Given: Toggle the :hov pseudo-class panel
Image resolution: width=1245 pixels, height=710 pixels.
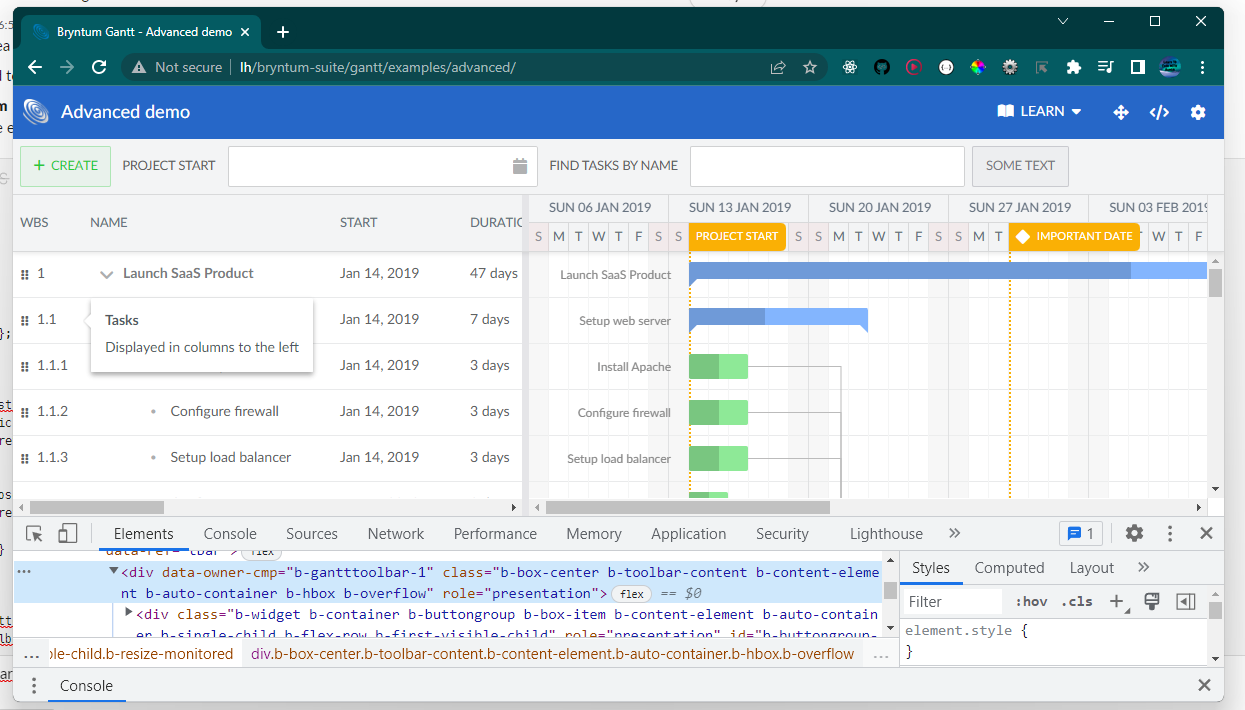Looking at the screenshot, I should 1030,601.
